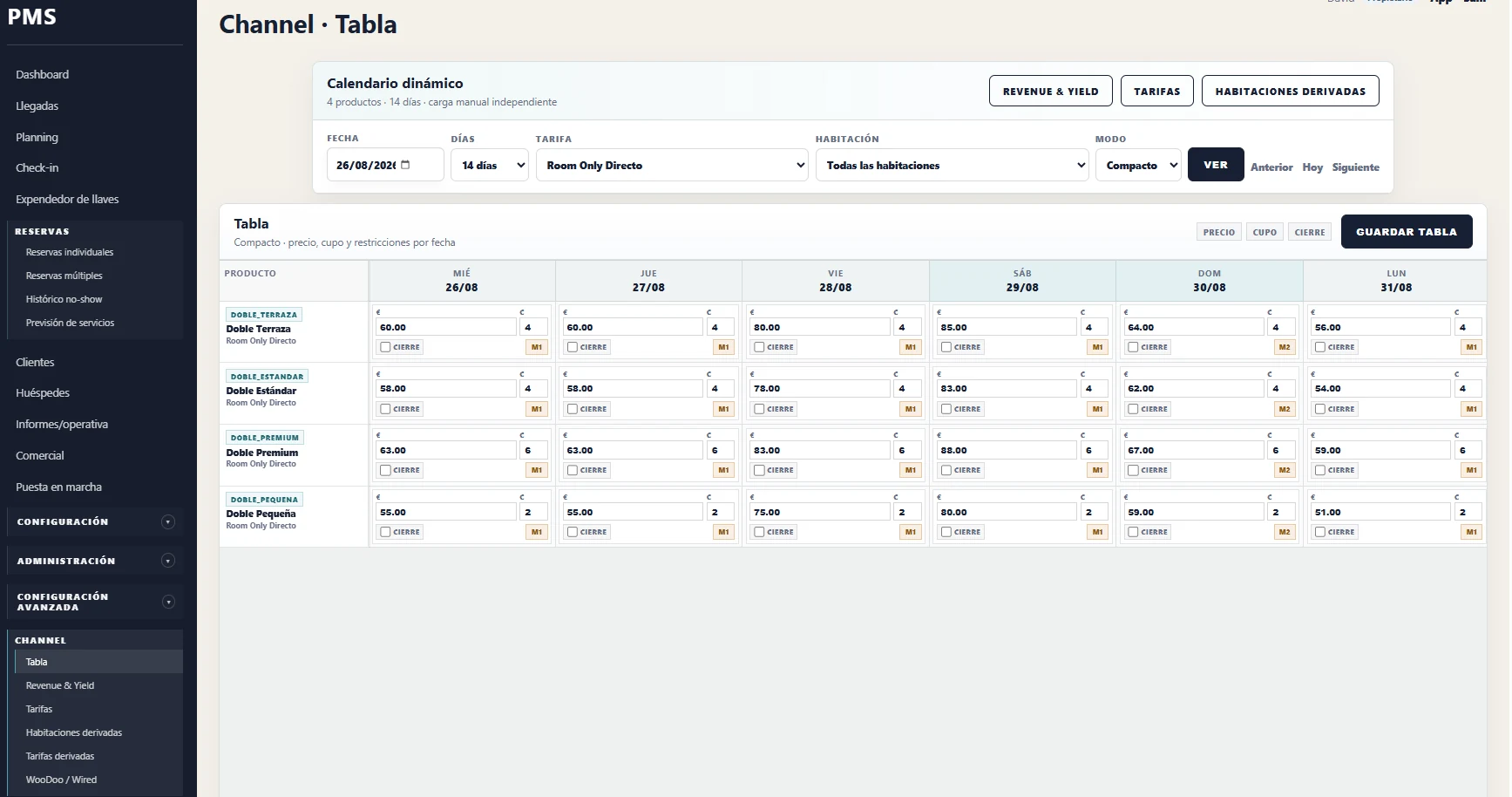
Task: Open the Modo dropdown showing Compacto
Action: [x=1138, y=165]
